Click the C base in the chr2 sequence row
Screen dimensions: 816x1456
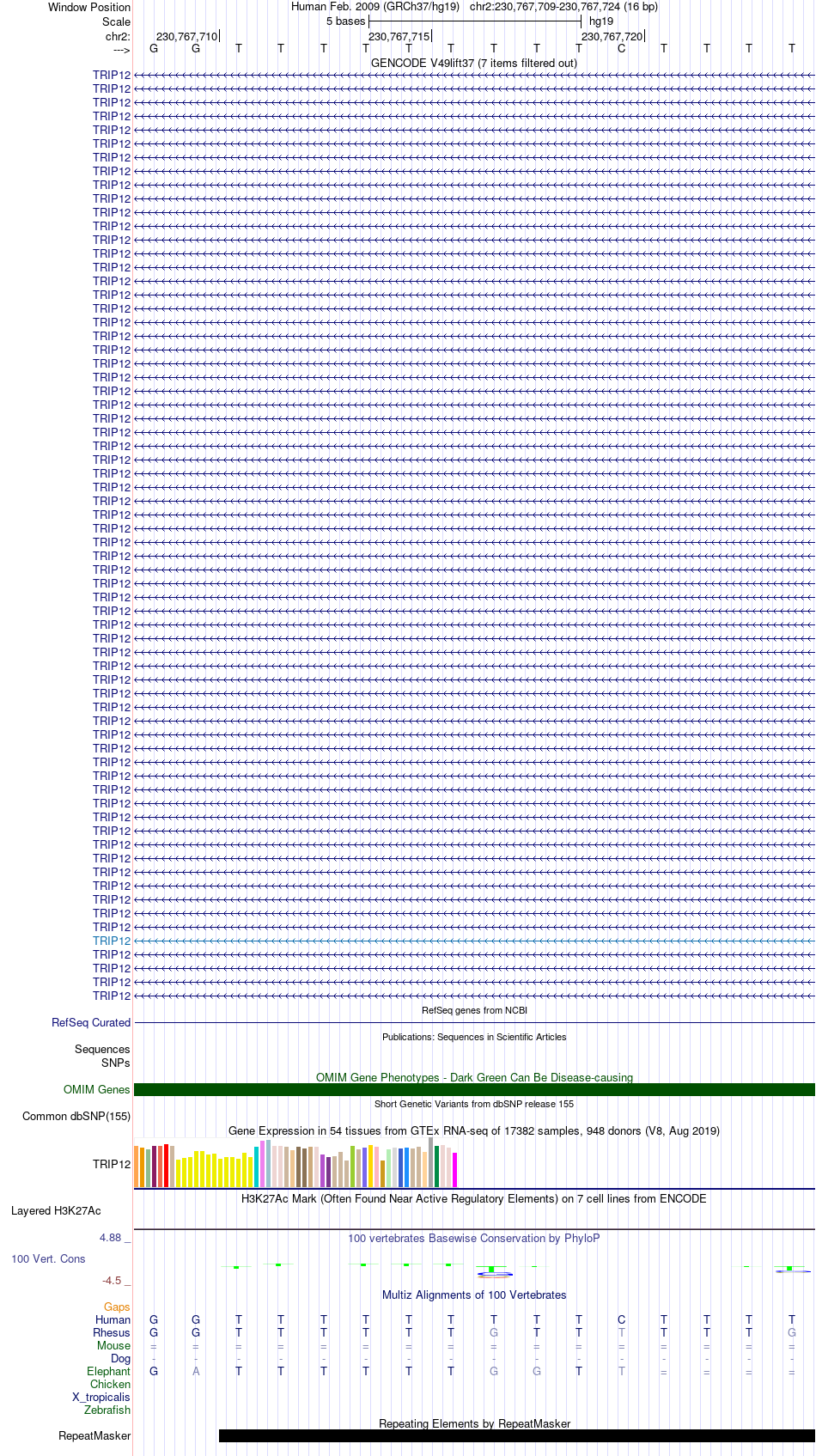(x=622, y=48)
